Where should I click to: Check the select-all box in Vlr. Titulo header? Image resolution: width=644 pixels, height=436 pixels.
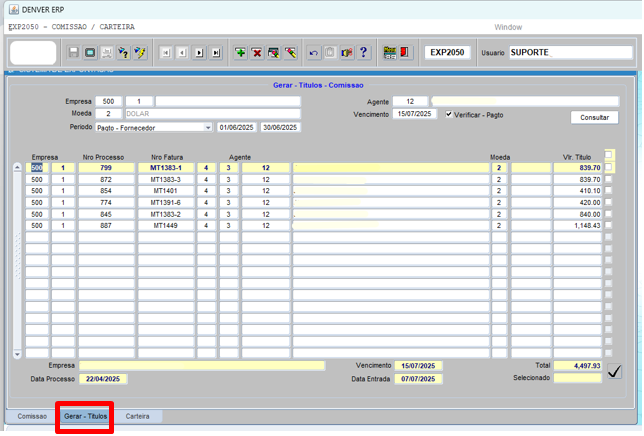(609, 155)
